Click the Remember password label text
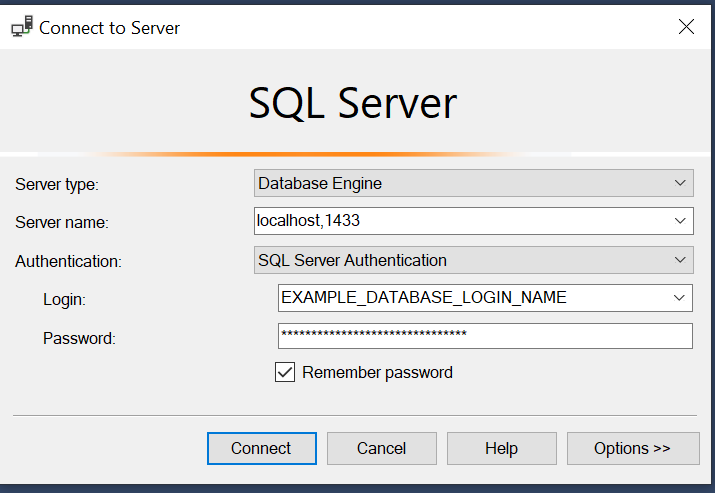This screenshot has height=493, width=715. point(378,373)
